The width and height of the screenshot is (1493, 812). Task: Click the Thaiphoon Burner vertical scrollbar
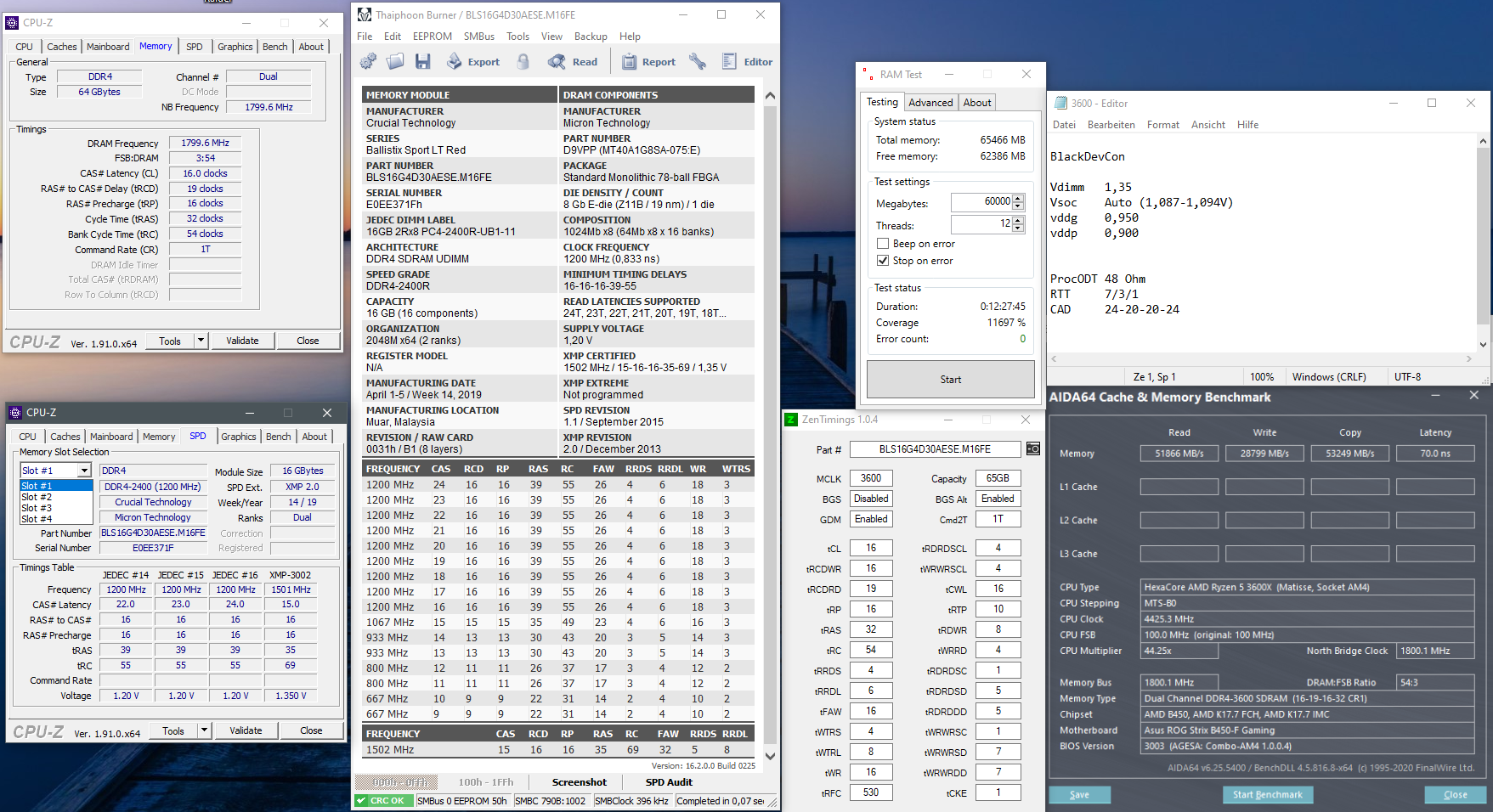point(770,425)
